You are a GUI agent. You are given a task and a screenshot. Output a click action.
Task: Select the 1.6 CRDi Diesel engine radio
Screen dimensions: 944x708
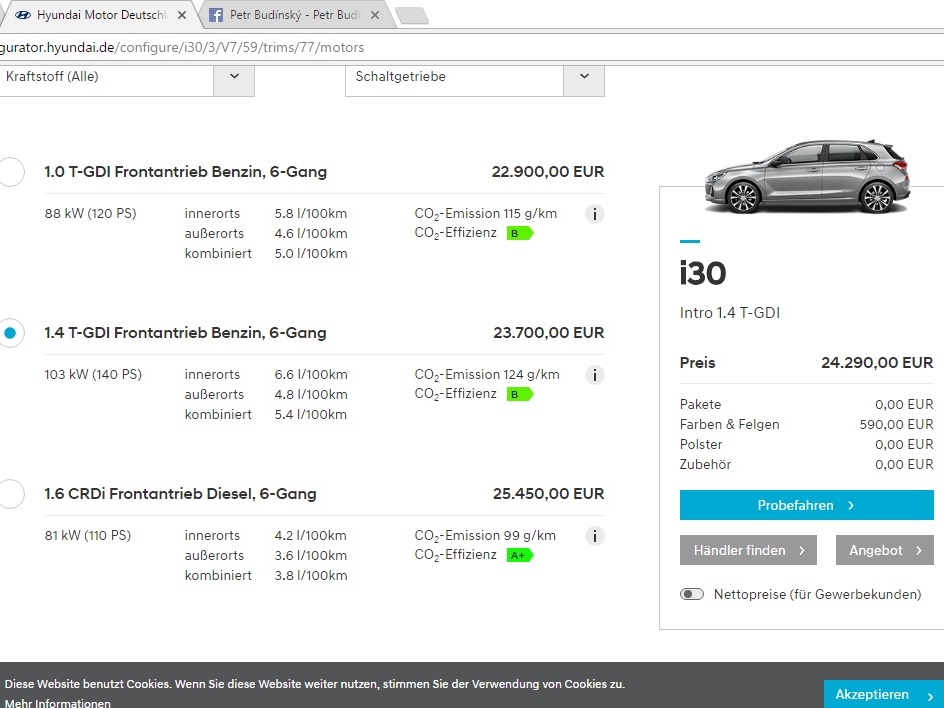point(10,494)
